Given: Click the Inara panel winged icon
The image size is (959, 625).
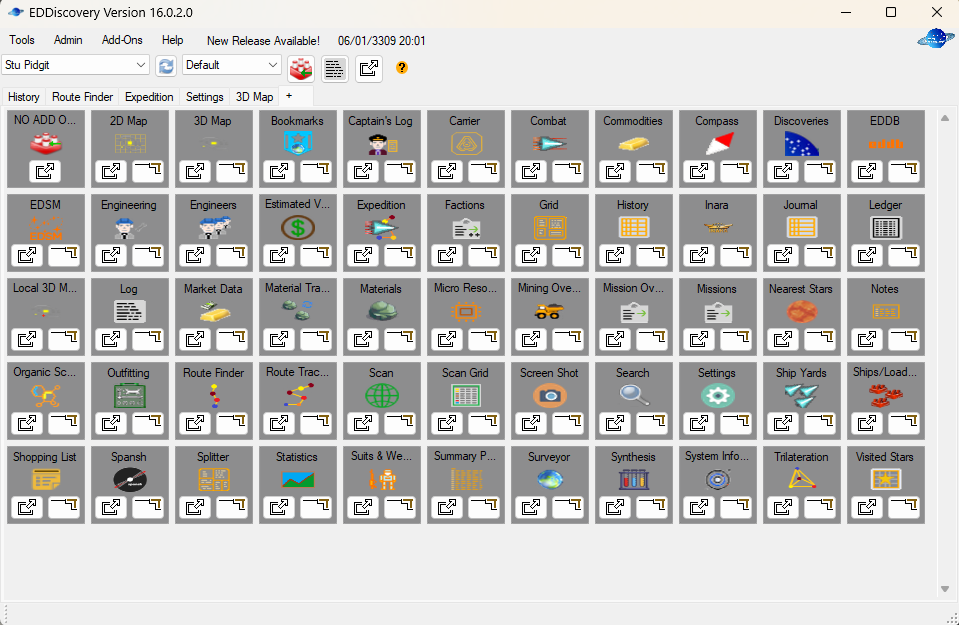Looking at the screenshot, I should [718, 227].
